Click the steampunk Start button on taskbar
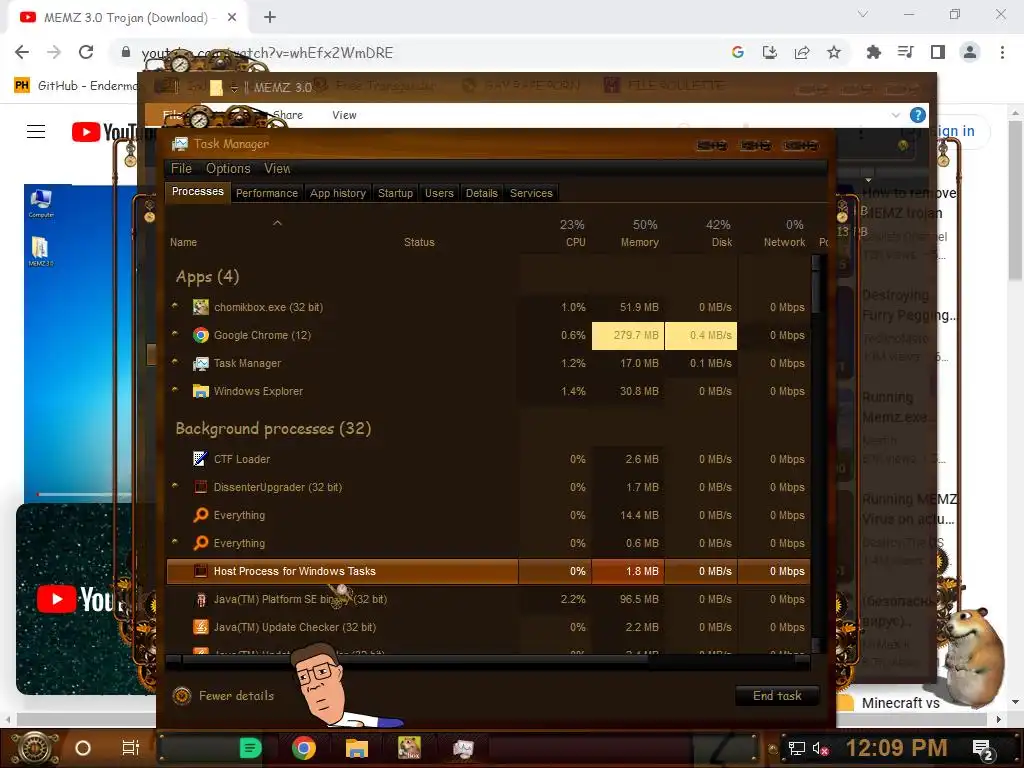Viewport: 1024px width, 768px height. [x=34, y=748]
